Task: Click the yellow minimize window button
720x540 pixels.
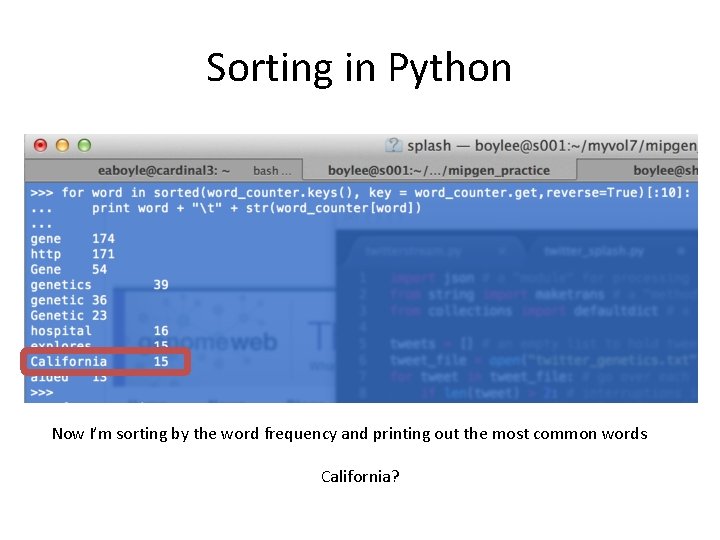Action: tap(62, 146)
